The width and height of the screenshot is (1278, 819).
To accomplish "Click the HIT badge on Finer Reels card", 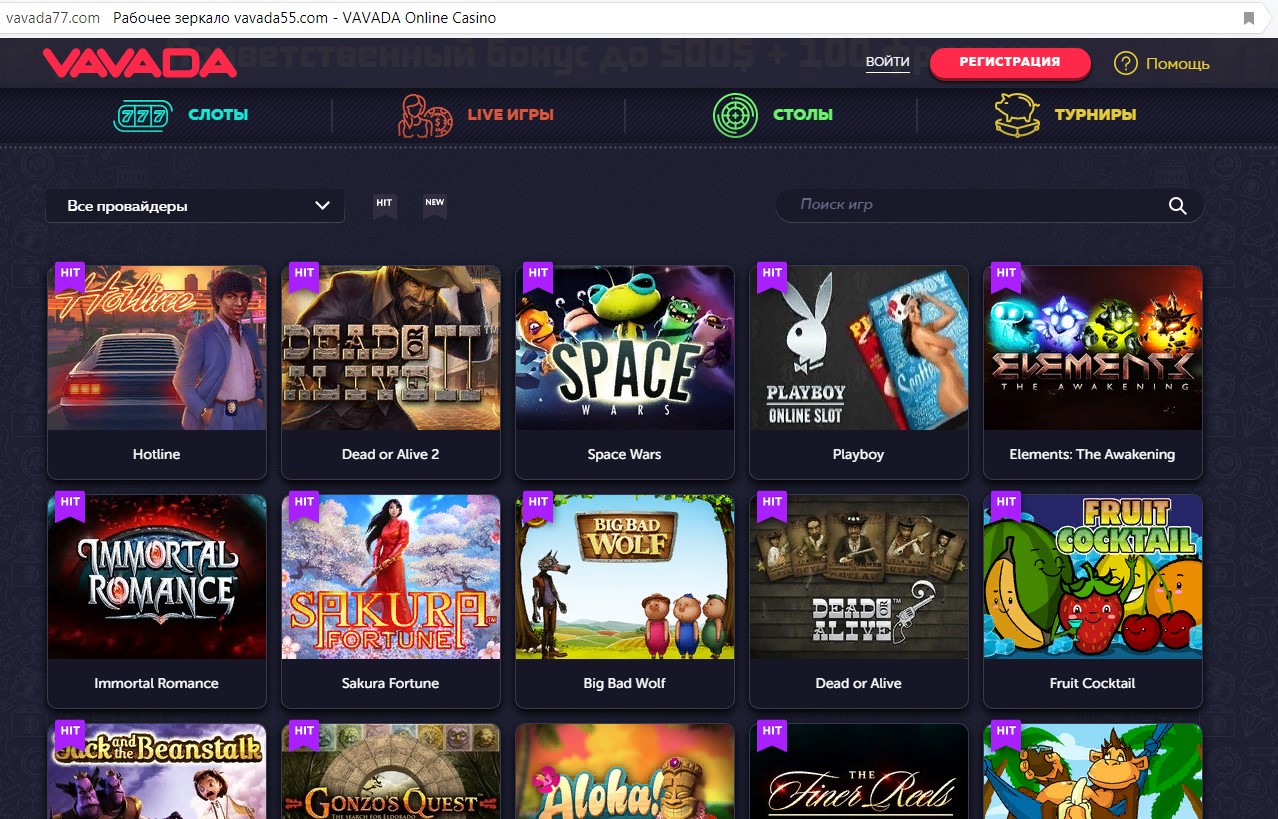I will 772,734.
